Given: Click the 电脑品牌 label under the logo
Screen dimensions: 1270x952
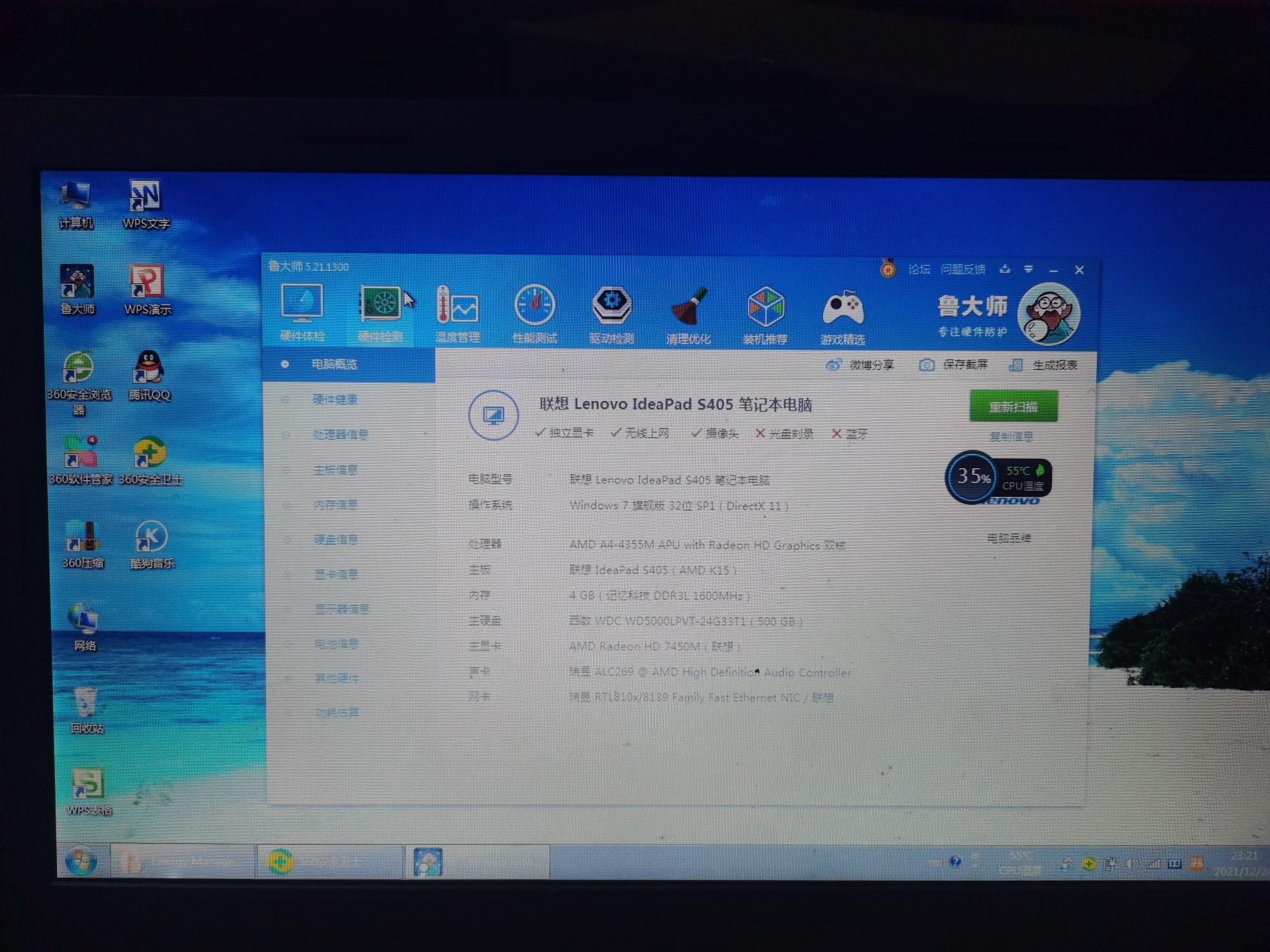Looking at the screenshot, I should [1009, 538].
